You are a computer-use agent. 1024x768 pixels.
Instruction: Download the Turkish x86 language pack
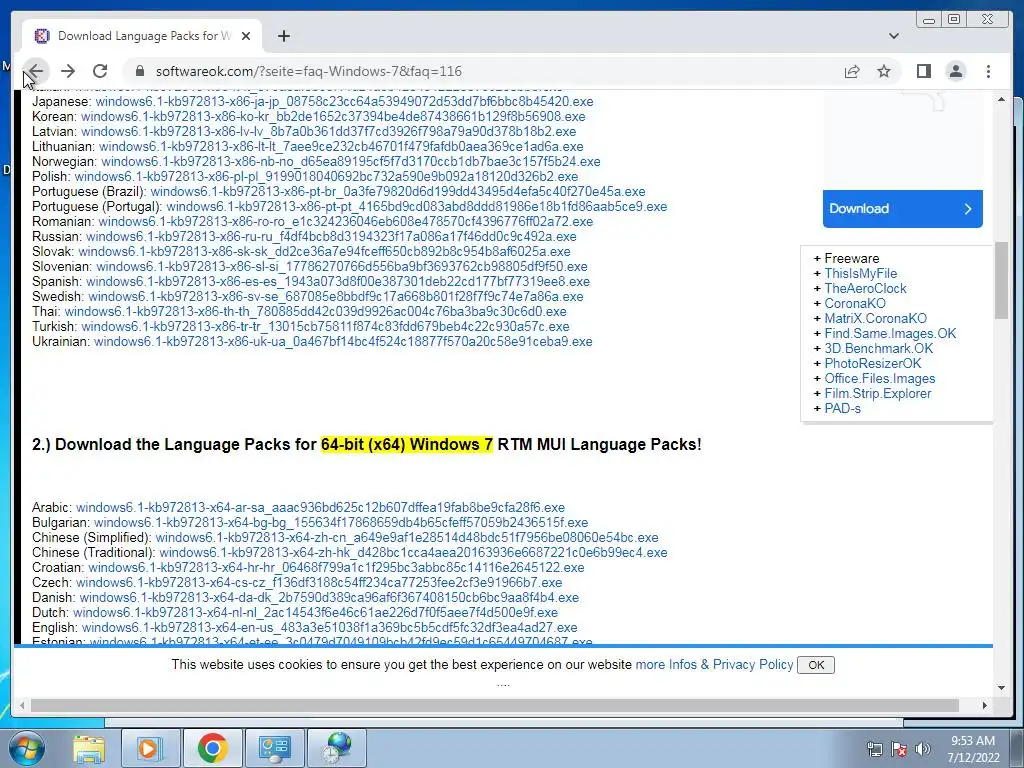click(325, 327)
